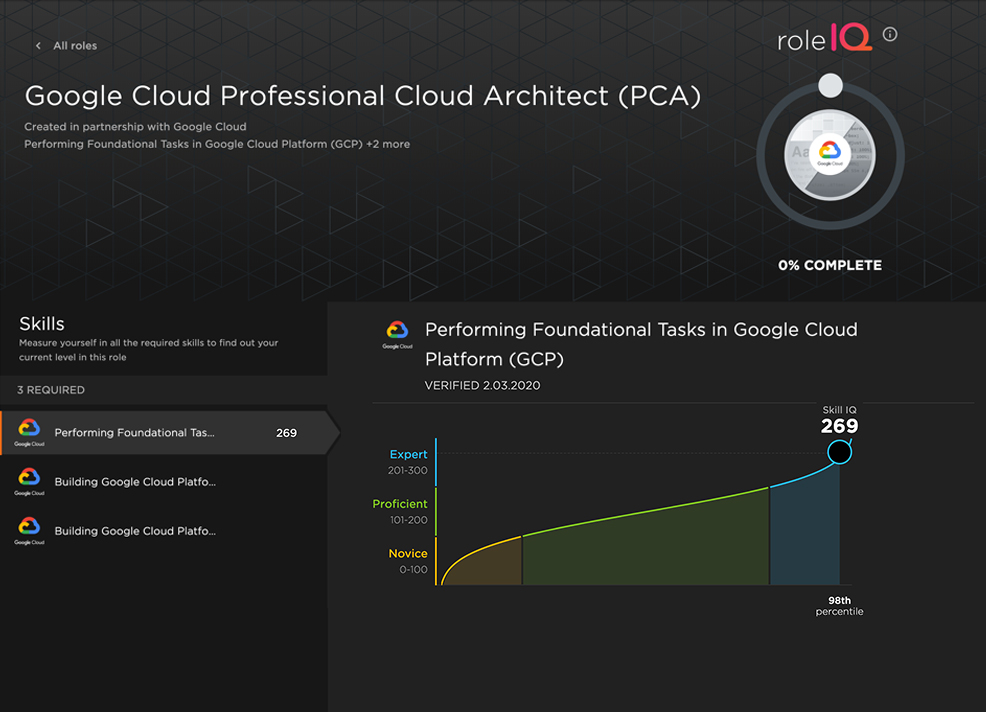Click the Skill IQ marker dot on the chart
Image resolution: width=986 pixels, height=712 pixels.
839,452
